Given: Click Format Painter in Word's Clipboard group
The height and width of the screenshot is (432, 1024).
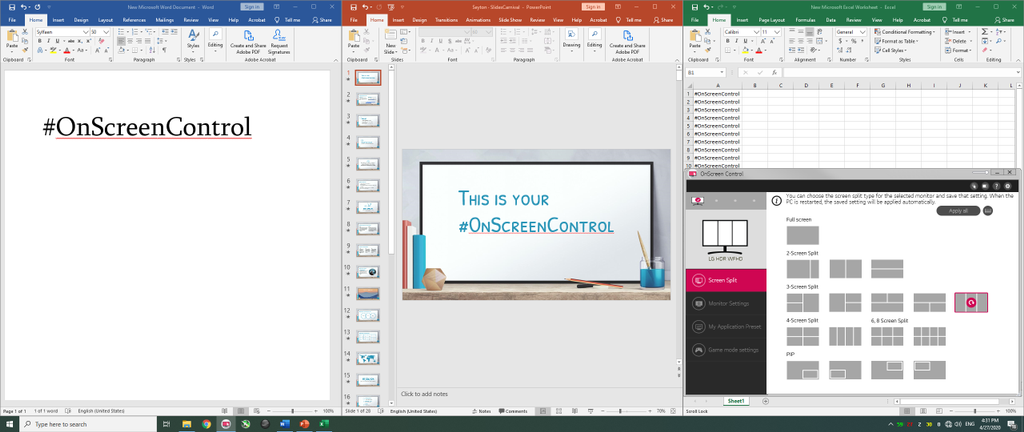Looking at the screenshot, I should point(25,50).
